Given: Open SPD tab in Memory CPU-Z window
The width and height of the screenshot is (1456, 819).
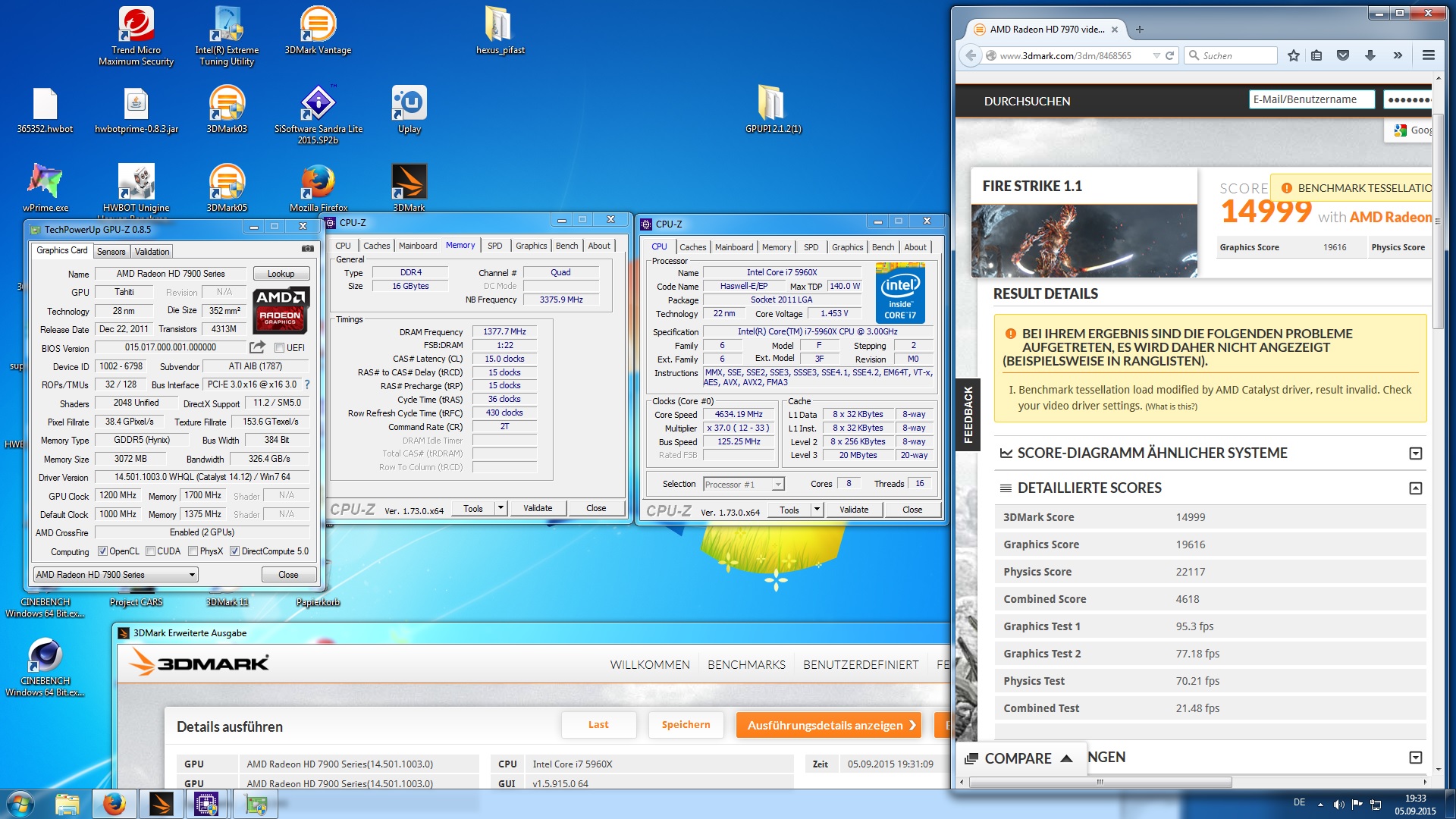Looking at the screenshot, I should coord(494,246).
